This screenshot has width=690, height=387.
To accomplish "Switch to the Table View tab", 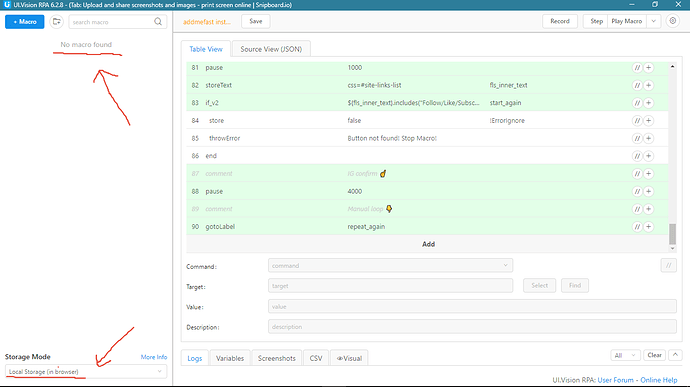I will pyautogui.click(x=206, y=49).
